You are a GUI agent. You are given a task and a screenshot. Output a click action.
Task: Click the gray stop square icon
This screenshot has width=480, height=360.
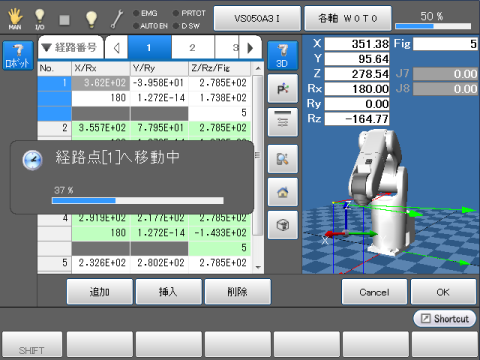tap(64, 20)
